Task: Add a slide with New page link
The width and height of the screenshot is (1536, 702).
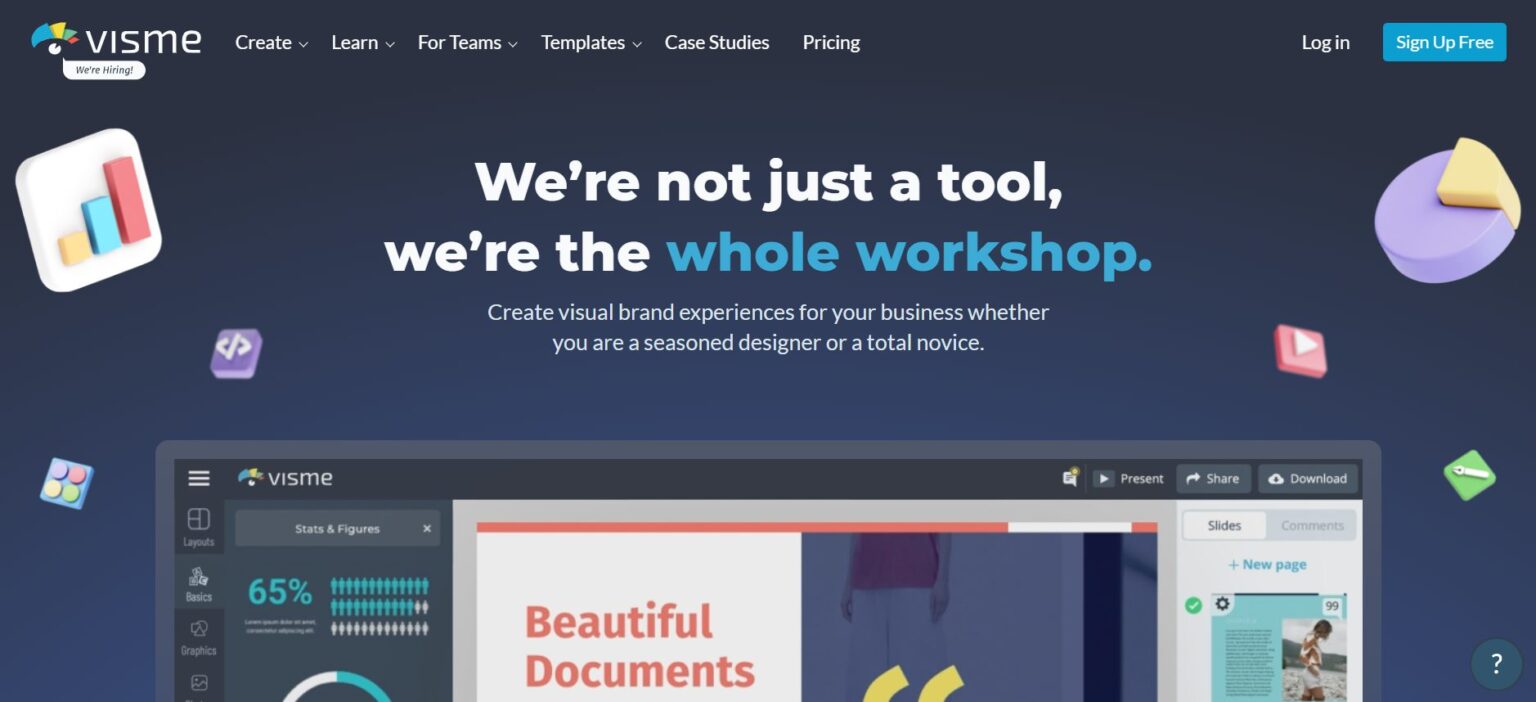Action: pyautogui.click(x=1266, y=564)
